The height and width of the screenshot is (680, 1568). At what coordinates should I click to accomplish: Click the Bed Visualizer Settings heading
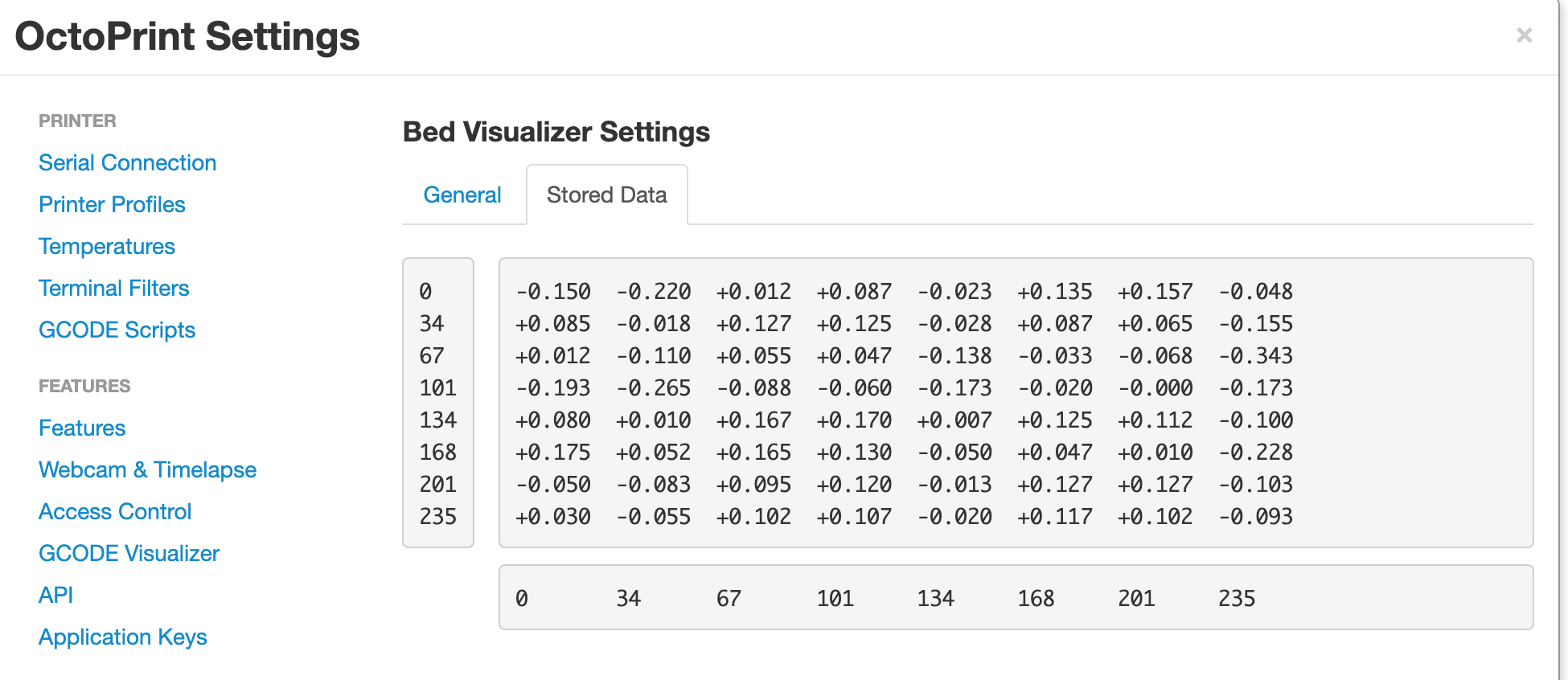click(556, 132)
